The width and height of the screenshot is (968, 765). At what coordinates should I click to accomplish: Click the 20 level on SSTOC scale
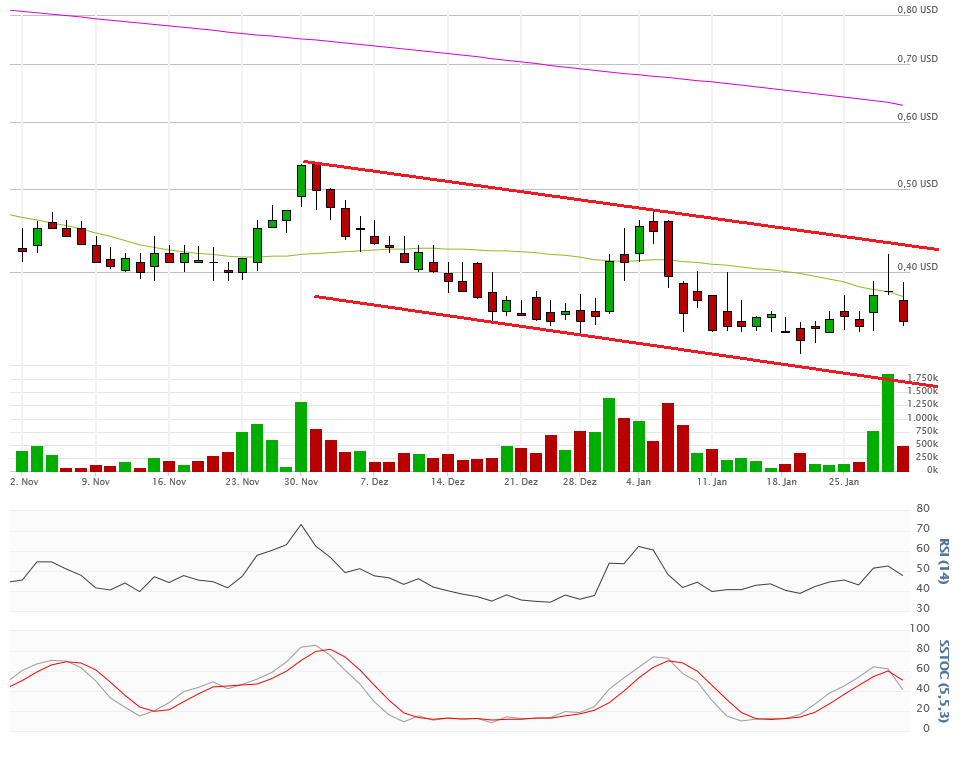[923, 708]
